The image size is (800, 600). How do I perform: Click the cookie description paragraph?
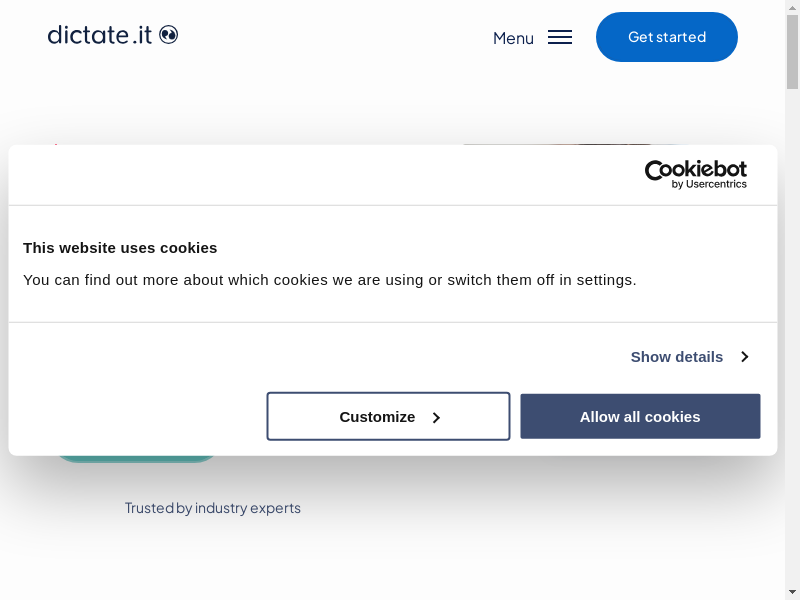click(330, 280)
